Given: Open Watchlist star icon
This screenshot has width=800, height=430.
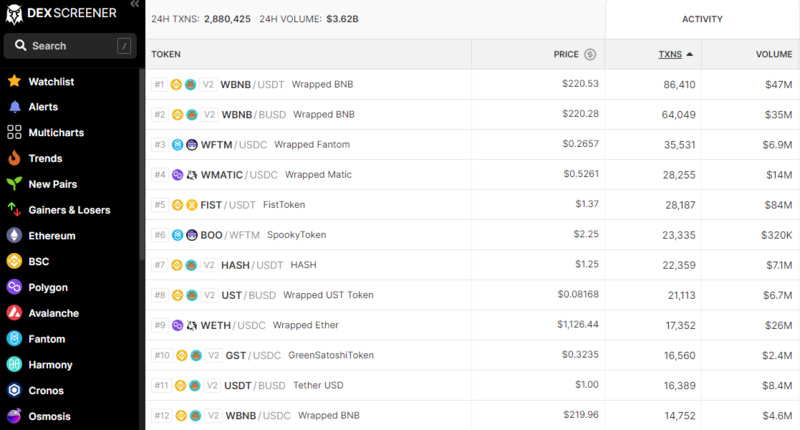Looking at the screenshot, I should click(x=14, y=81).
